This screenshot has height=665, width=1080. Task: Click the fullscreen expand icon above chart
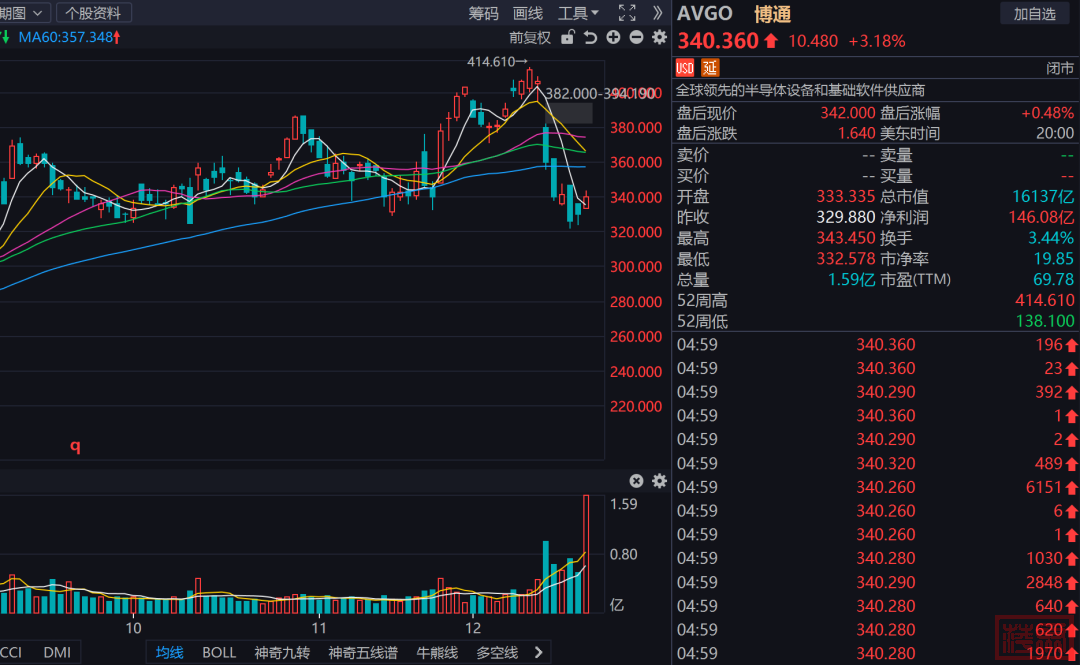pos(627,13)
